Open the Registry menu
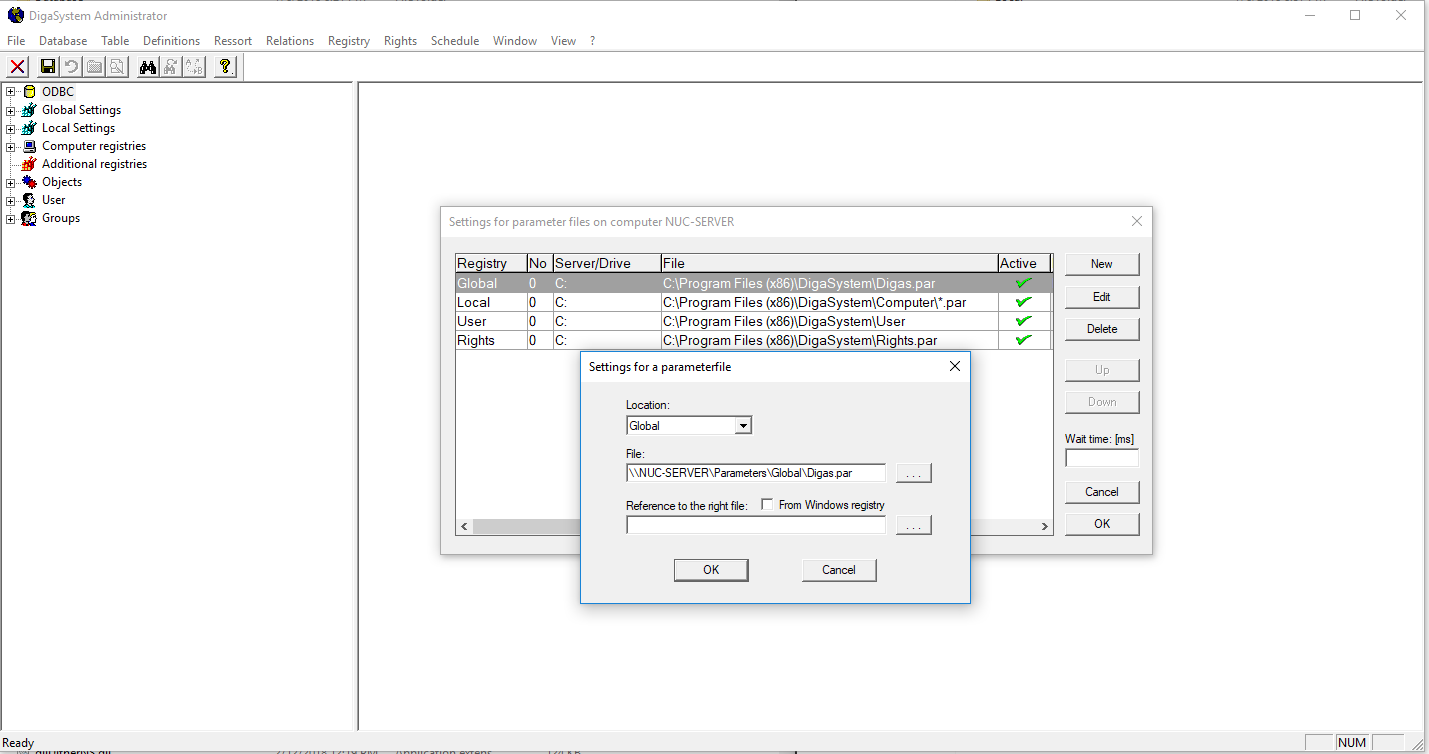Viewport: 1429px width, 754px height. pos(348,41)
